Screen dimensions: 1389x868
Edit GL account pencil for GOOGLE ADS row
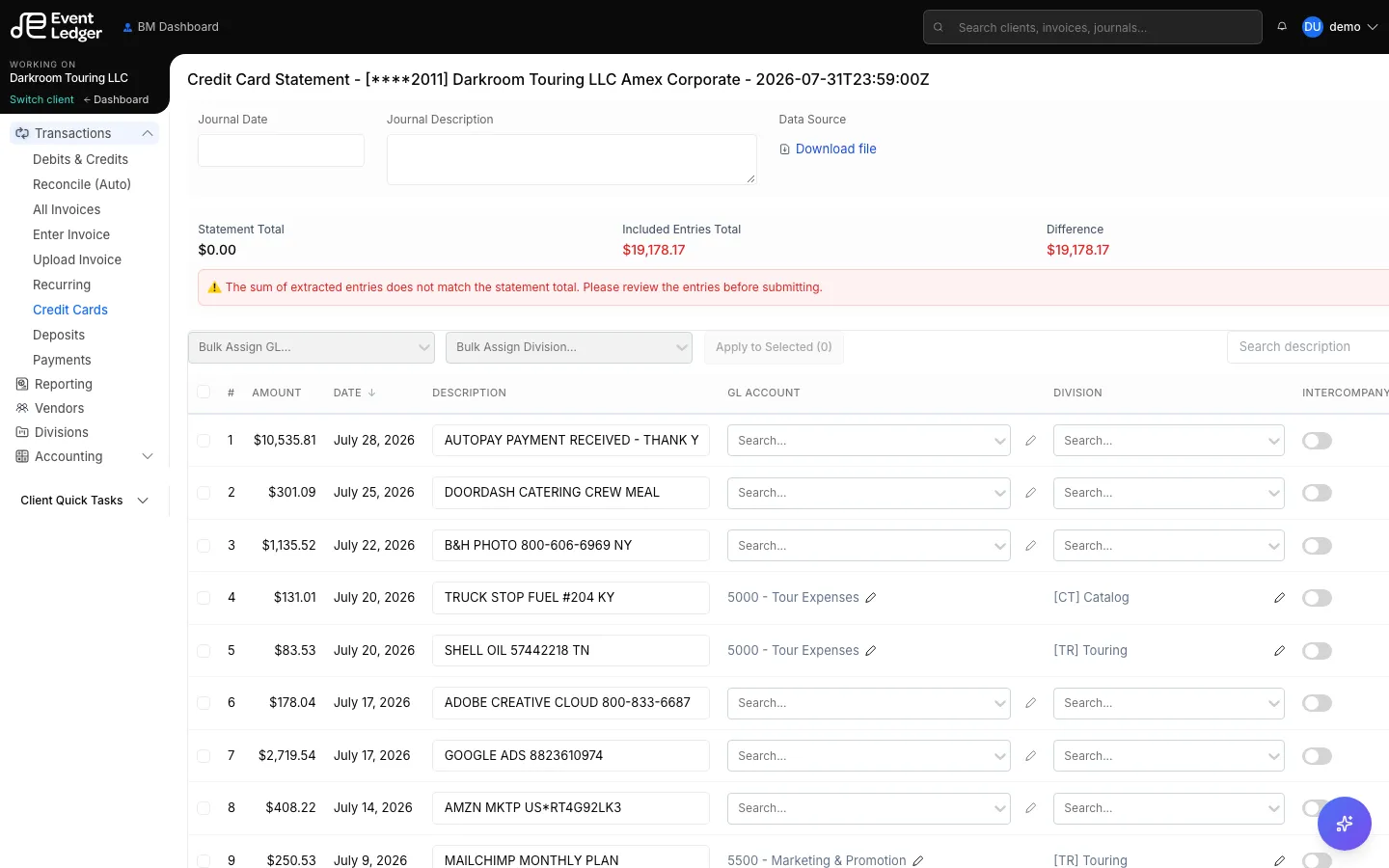pos(1031,756)
